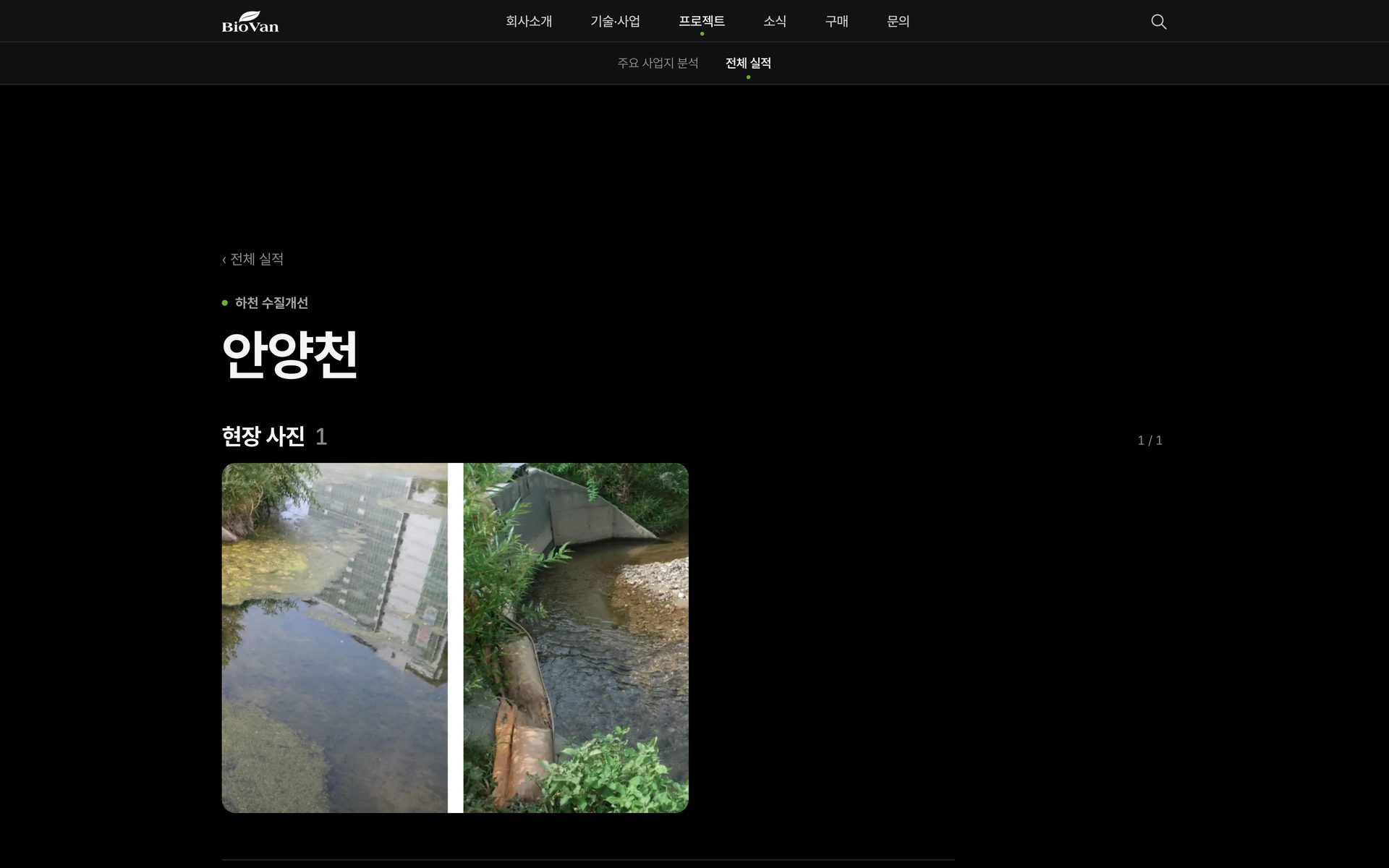Select the 전체 실적 sub-tab
The height and width of the screenshot is (868, 1389).
coord(748,63)
